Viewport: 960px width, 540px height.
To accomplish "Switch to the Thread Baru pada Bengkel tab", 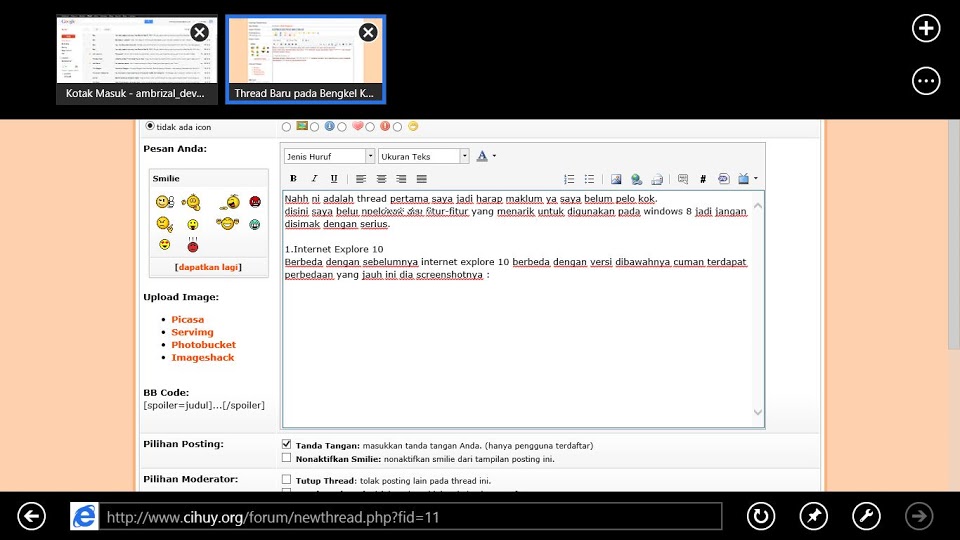I will [306, 59].
